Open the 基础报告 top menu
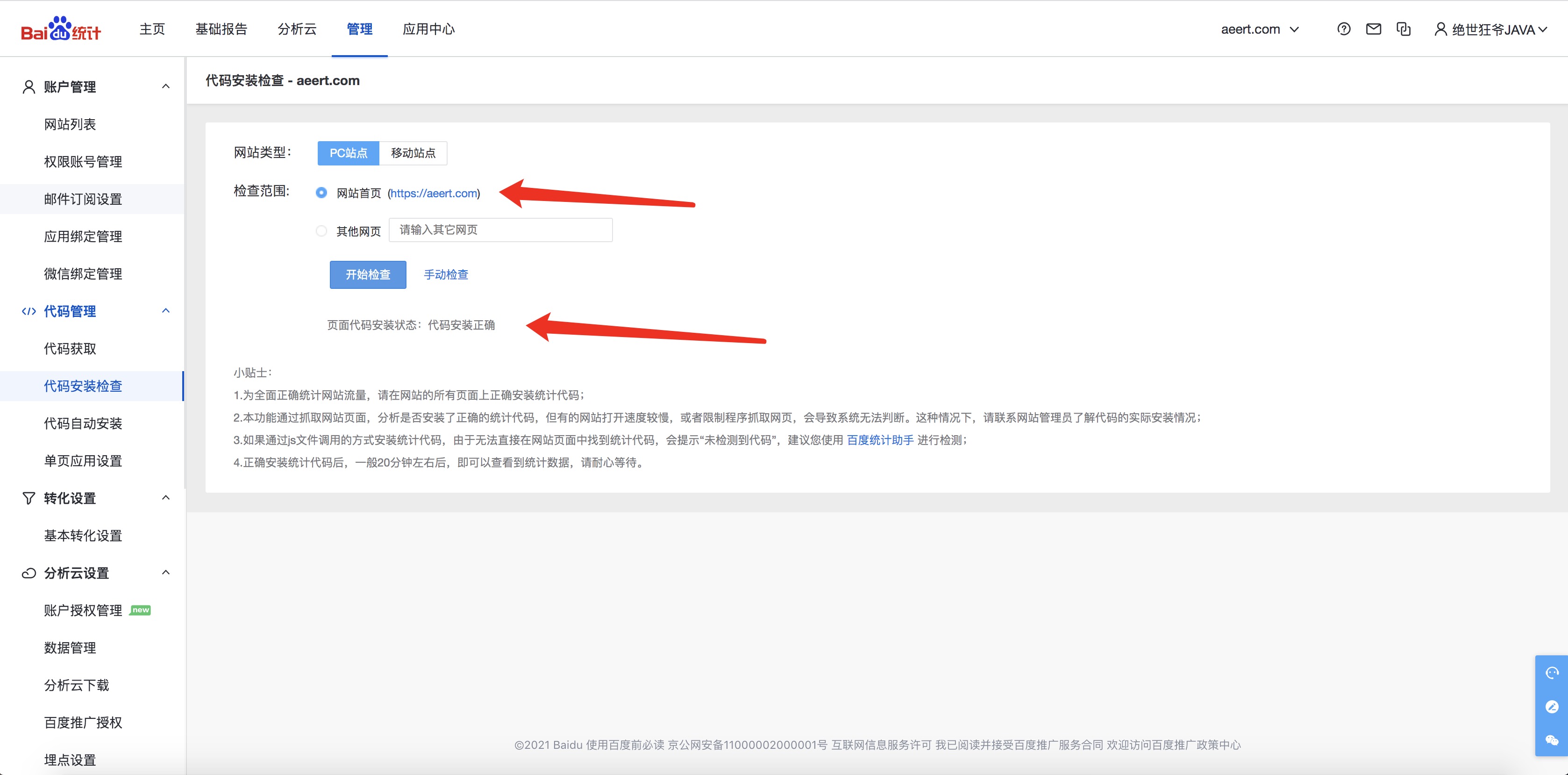Screen dimensions: 1568x775 point(221,29)
